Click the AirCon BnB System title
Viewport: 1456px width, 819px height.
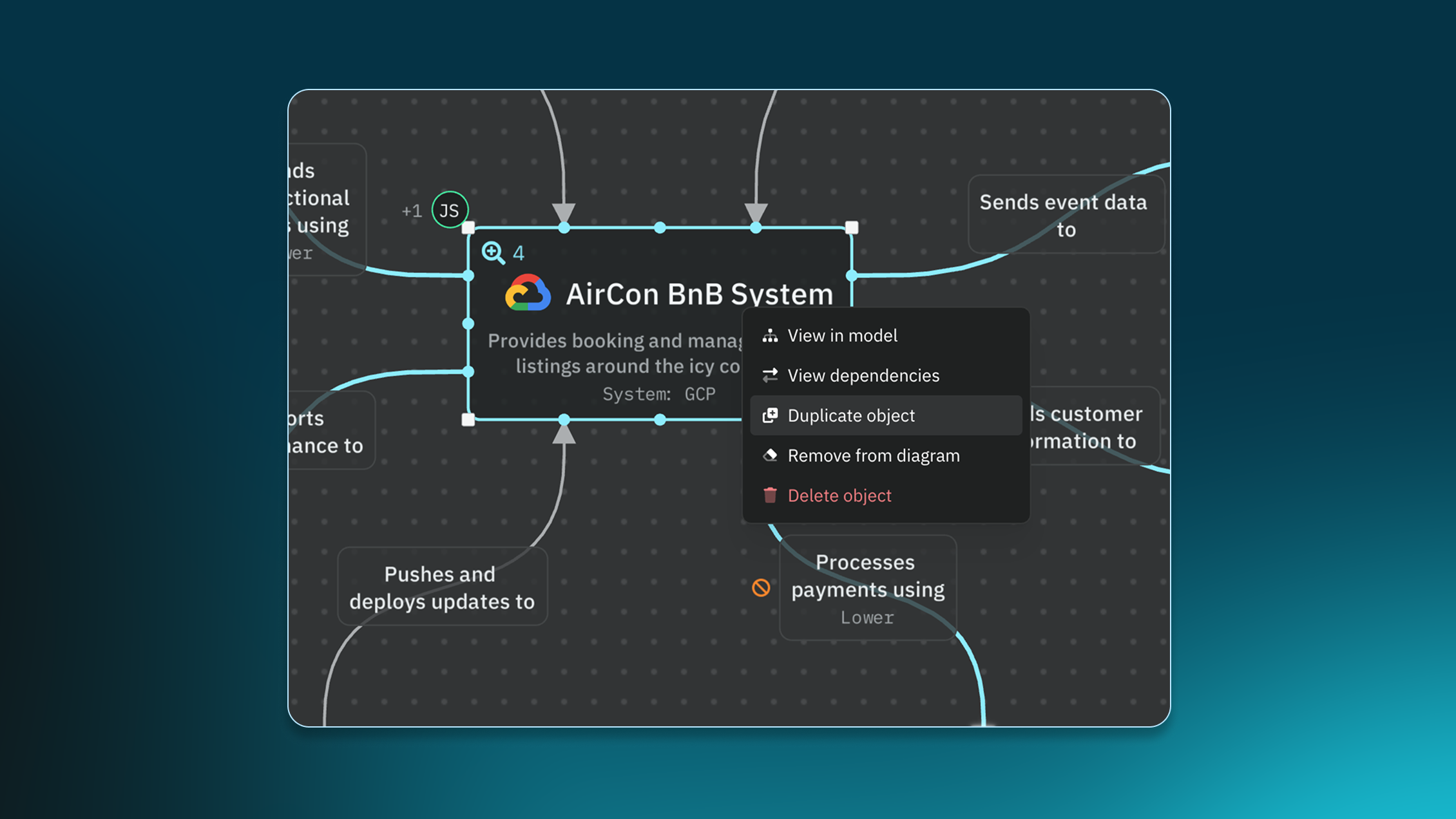coord(699,294)
